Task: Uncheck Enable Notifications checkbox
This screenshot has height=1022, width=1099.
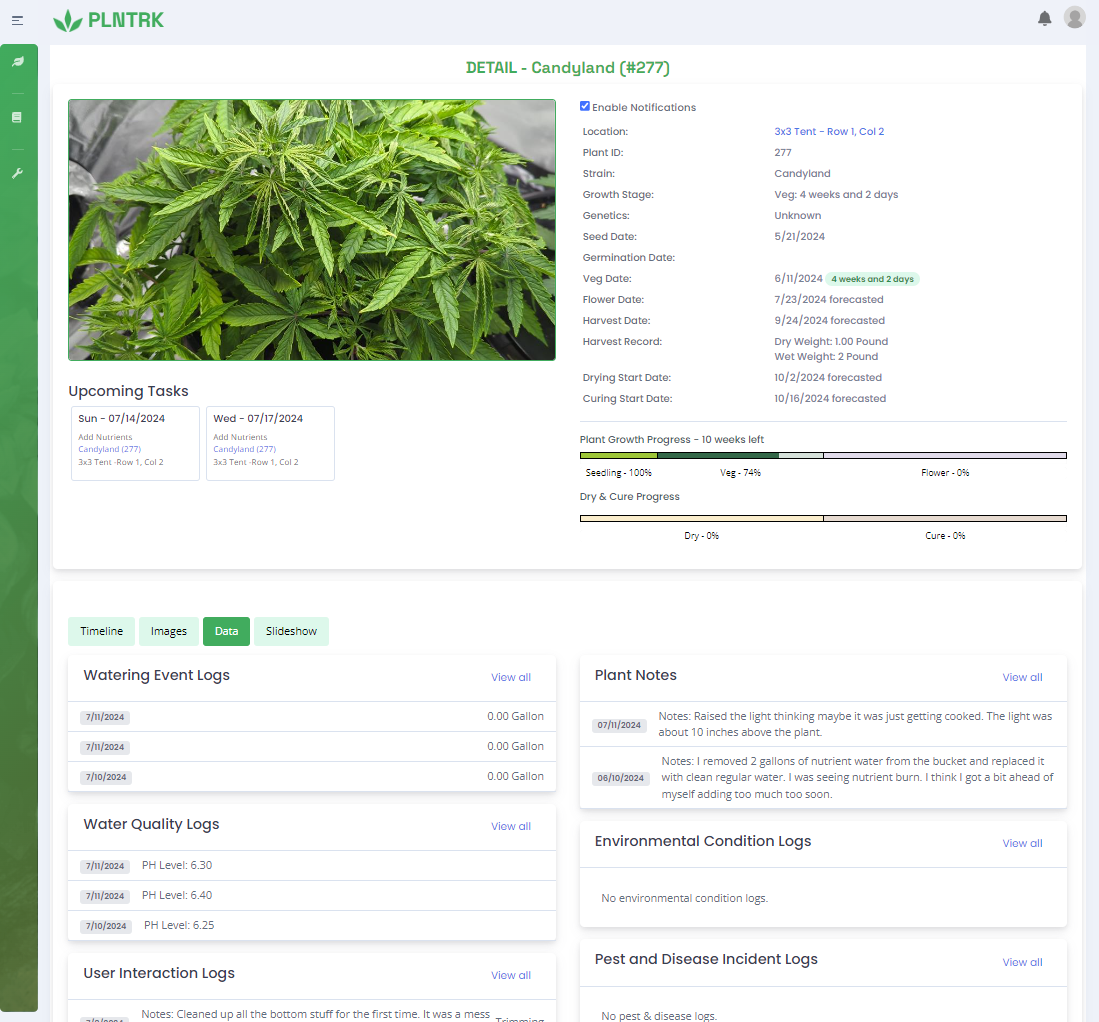Action: coord(585,106)
